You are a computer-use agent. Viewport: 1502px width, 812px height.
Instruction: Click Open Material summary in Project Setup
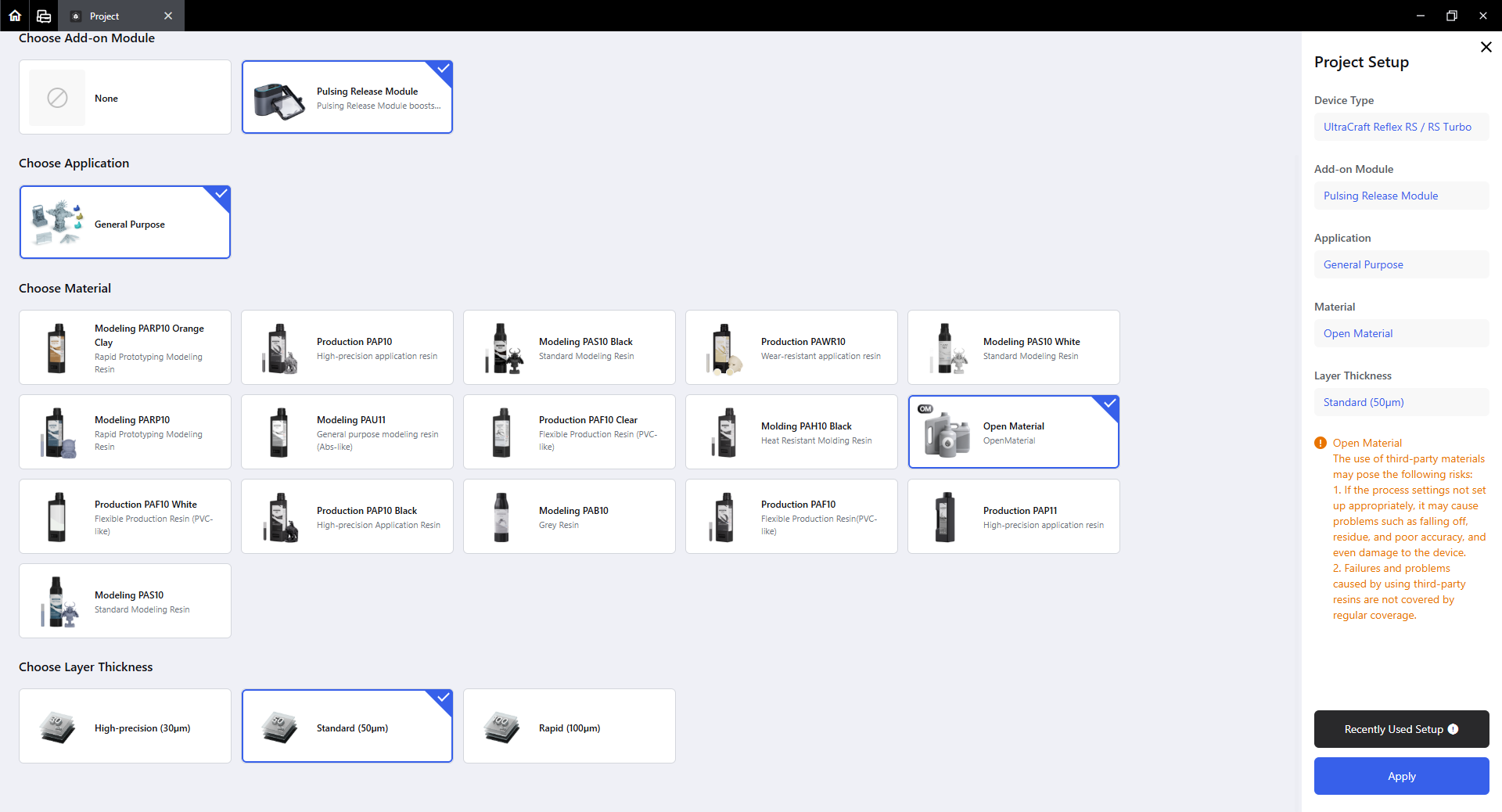pos(1402,333)
